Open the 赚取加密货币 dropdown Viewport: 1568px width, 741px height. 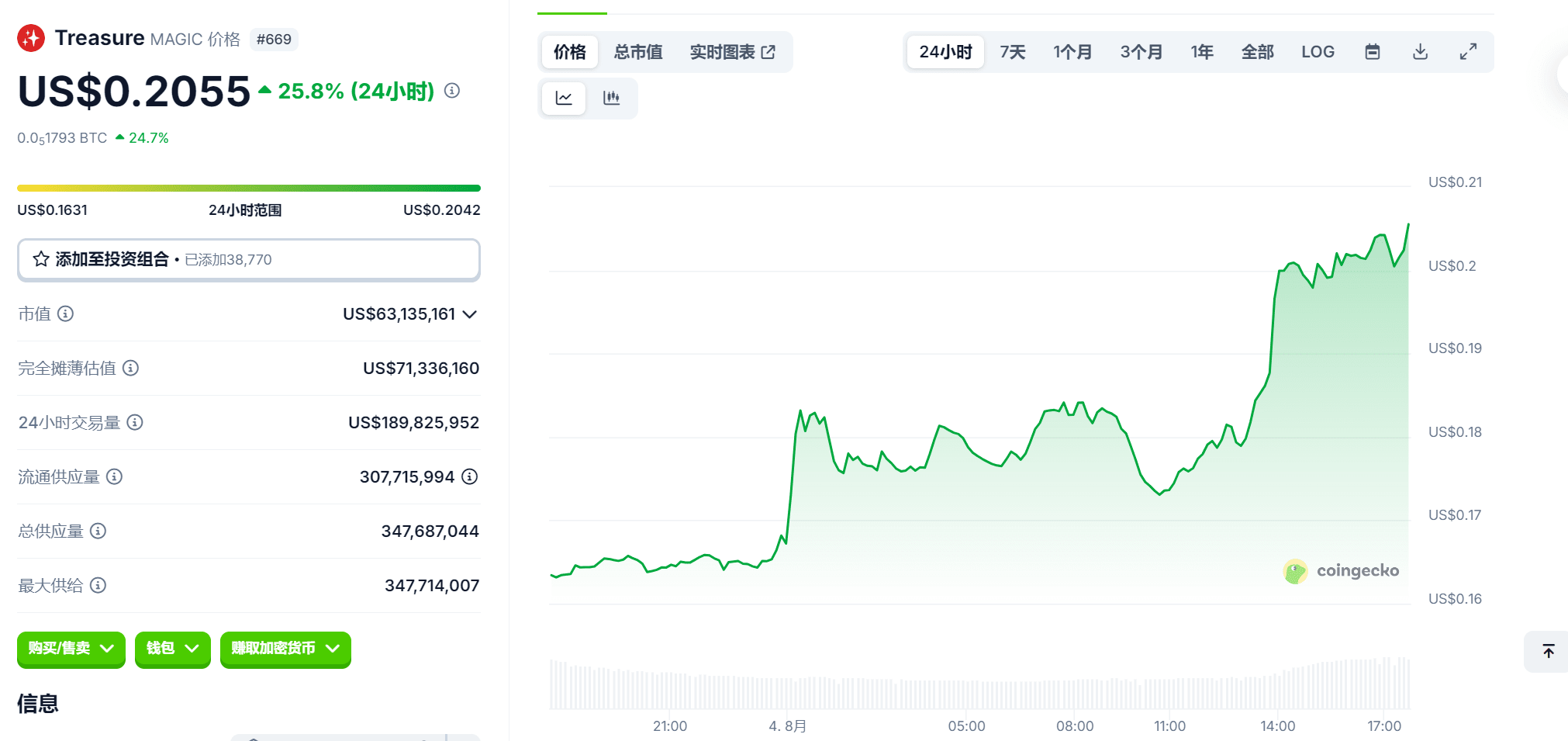pyautogui.click(x=285, y=649)
